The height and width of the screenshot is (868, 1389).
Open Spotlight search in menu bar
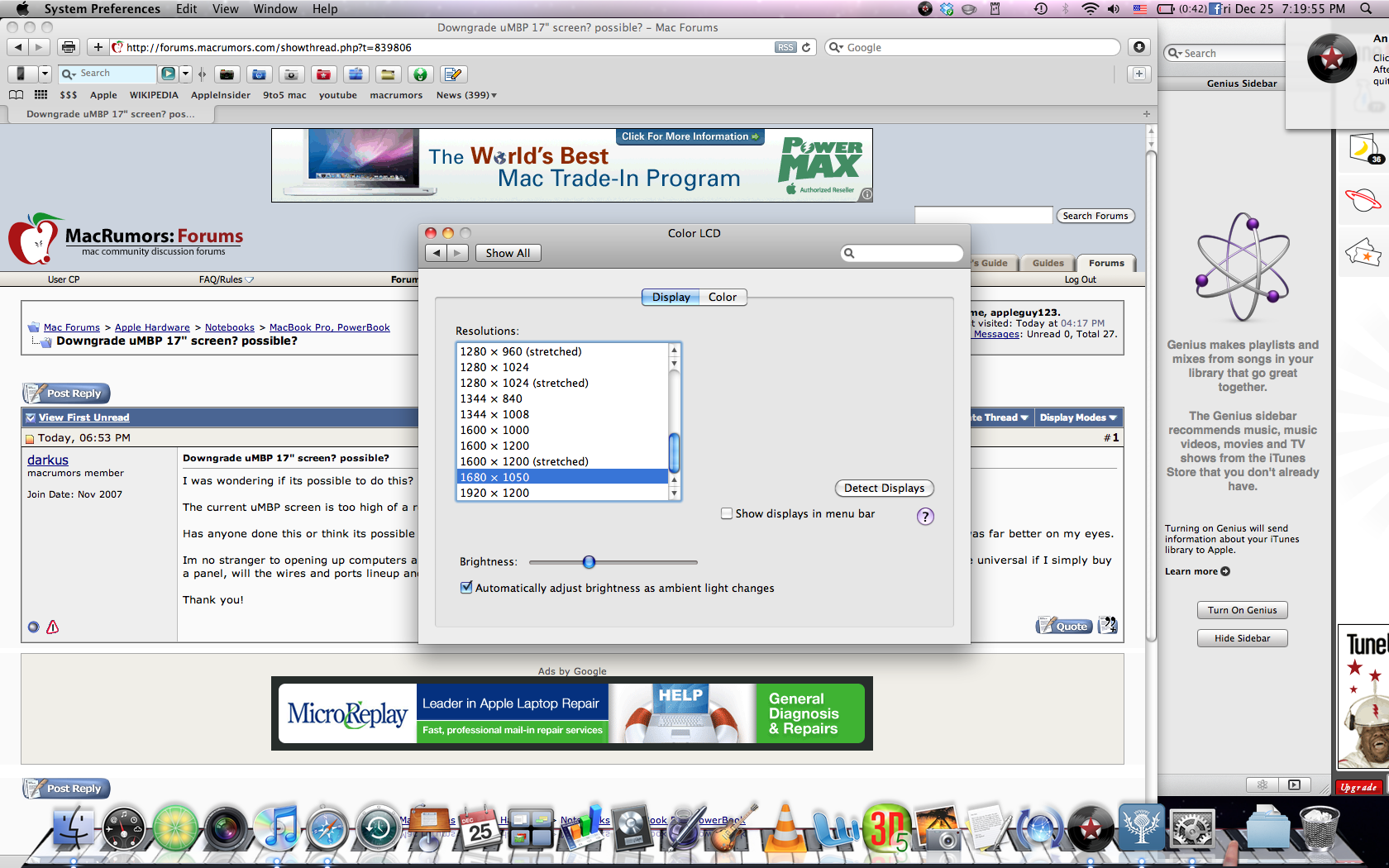[1366, 9]
